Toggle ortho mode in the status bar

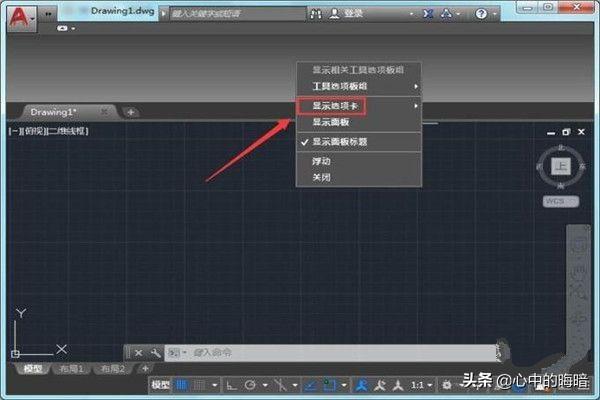[x=231, y=384]
